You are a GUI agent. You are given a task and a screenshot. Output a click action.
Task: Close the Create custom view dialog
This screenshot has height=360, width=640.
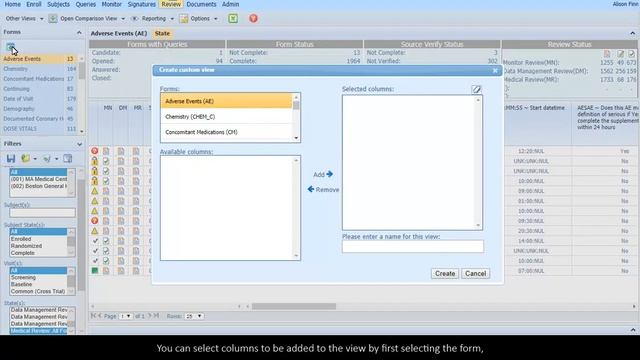[495, 70]
